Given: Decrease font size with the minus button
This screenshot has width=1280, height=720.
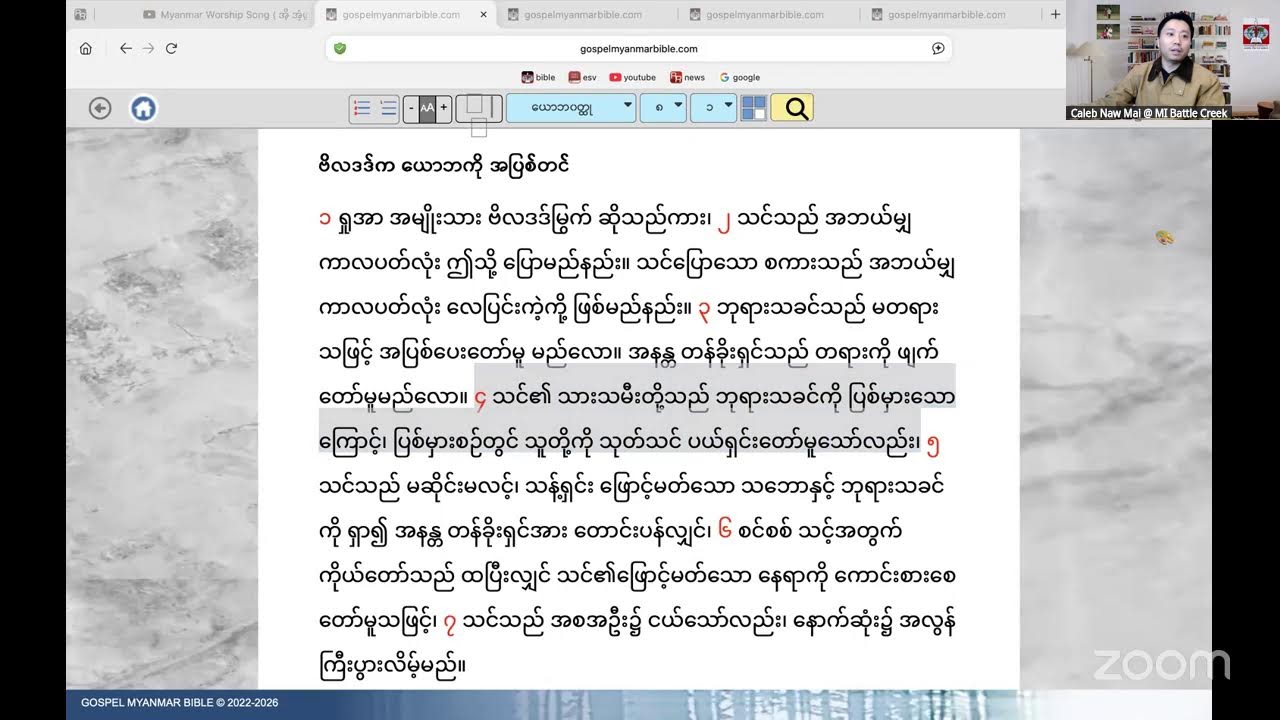Looking at the screenshot, I should point(411,108).
